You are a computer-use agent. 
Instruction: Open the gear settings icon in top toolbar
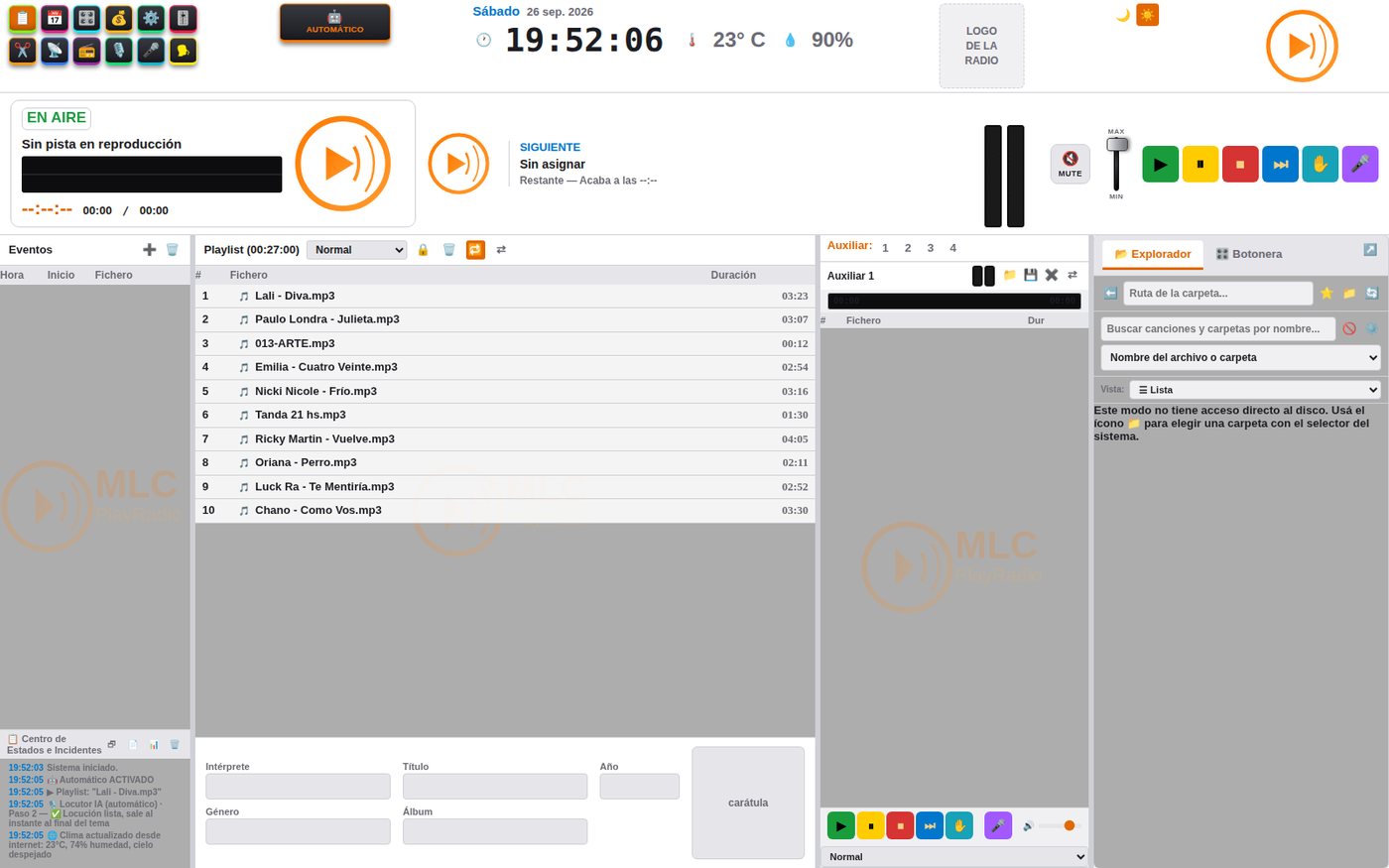tap(151, 18)
